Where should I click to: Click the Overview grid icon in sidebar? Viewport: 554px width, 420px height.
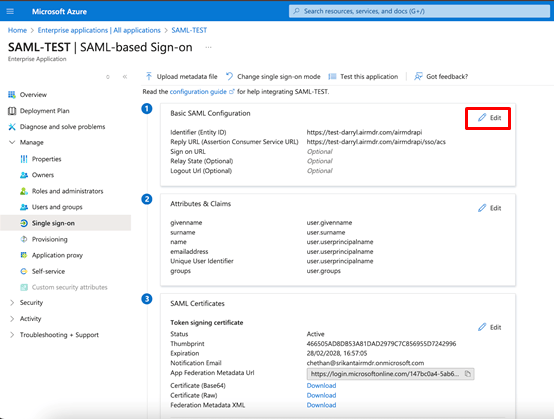(x=12, y=95)
